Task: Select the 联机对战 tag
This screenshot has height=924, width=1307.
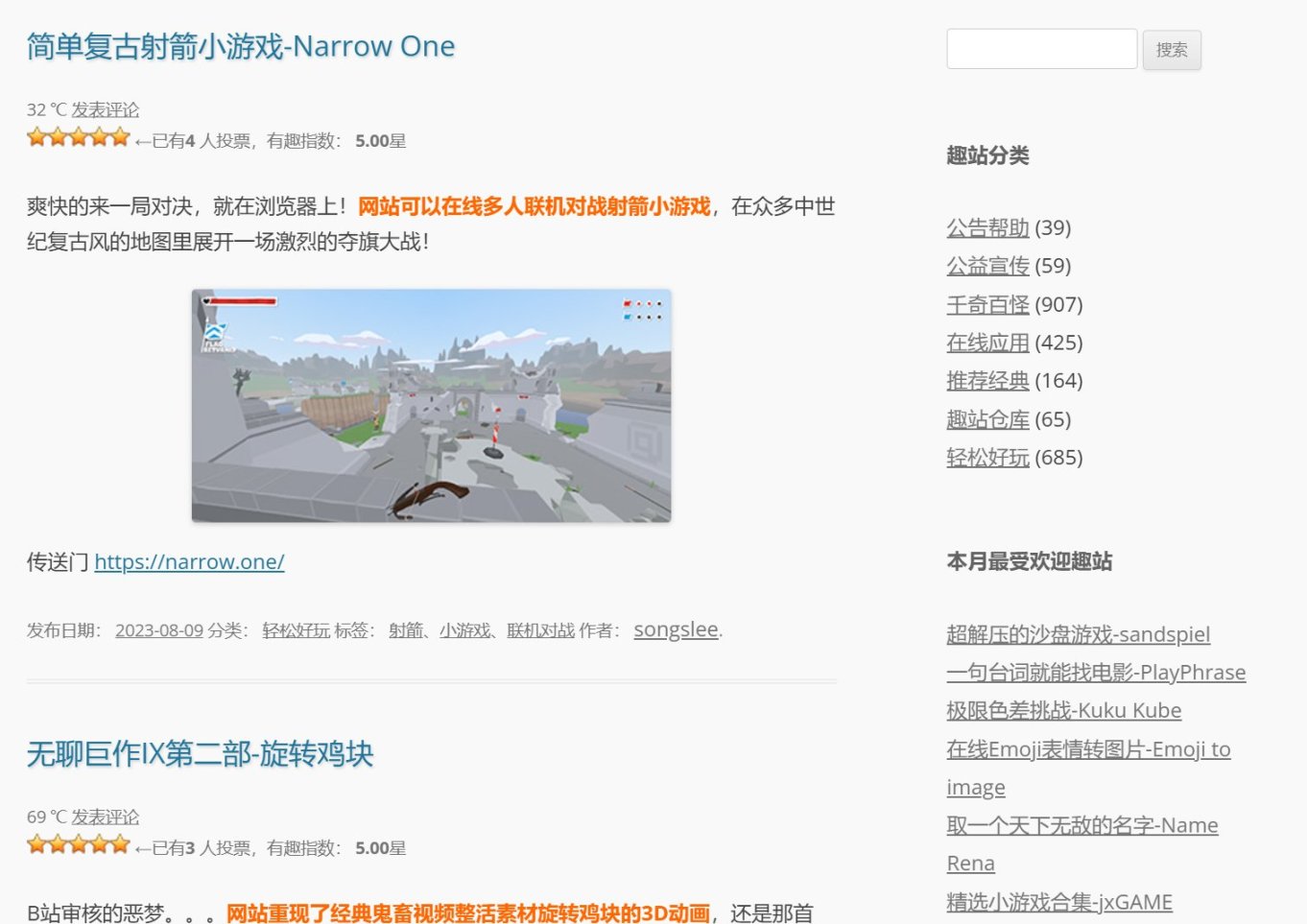Action: pyautogui.click(x=540, y=630)
